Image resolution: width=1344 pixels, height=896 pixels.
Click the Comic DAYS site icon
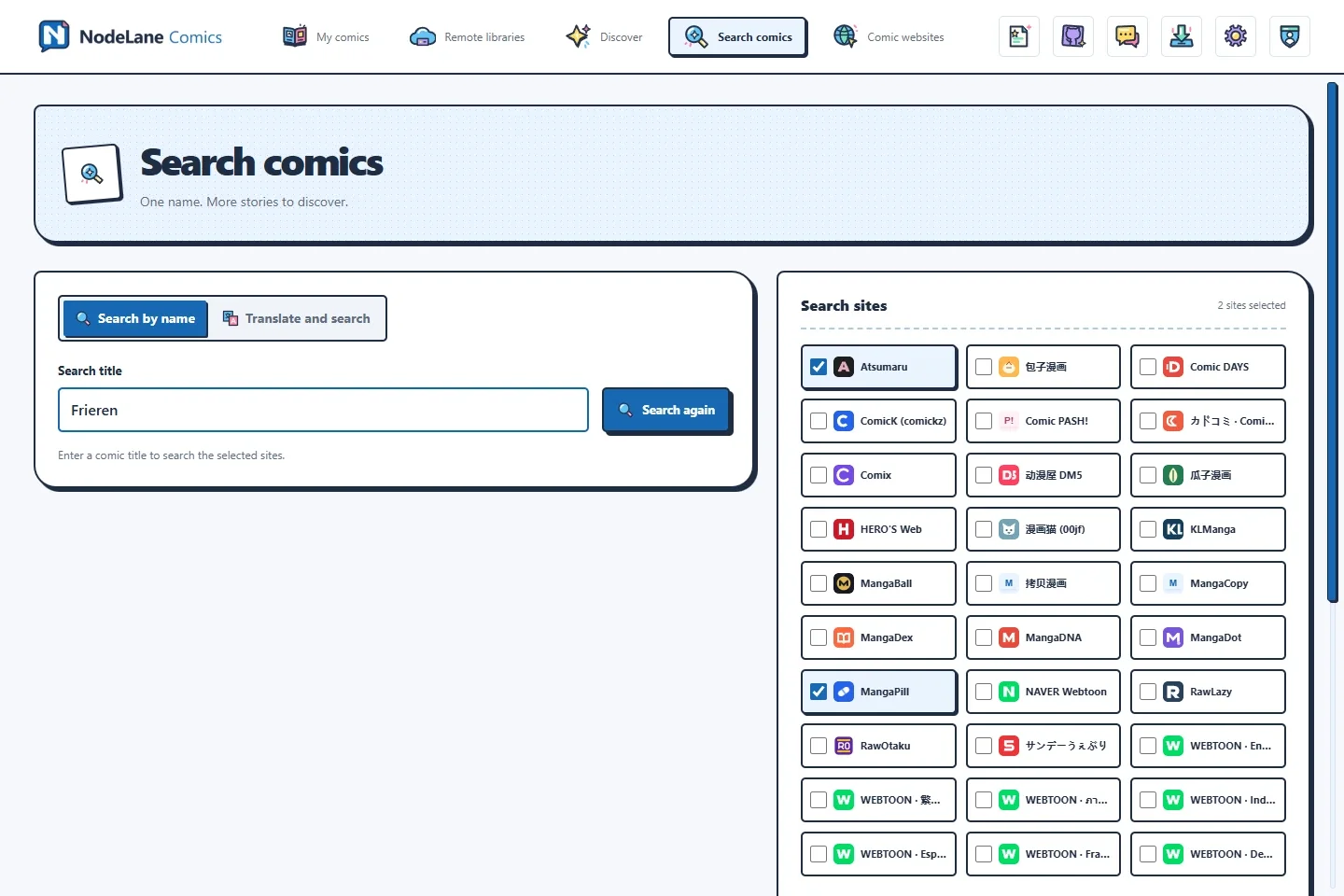coord(1173,367)
